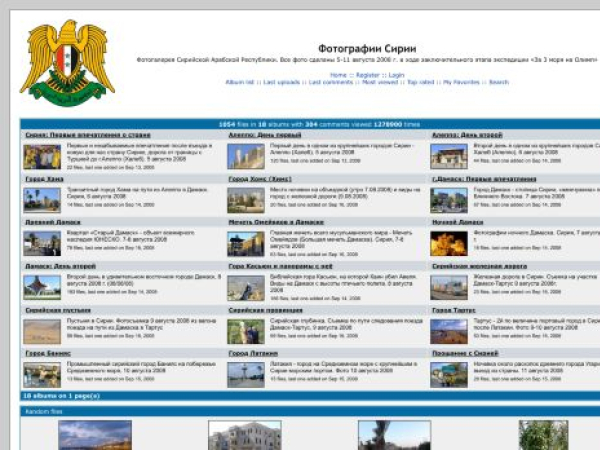Screen dimensions: 600x450
Task: Open album 'Город Банияс'
Action: click(x=48, y=354)
